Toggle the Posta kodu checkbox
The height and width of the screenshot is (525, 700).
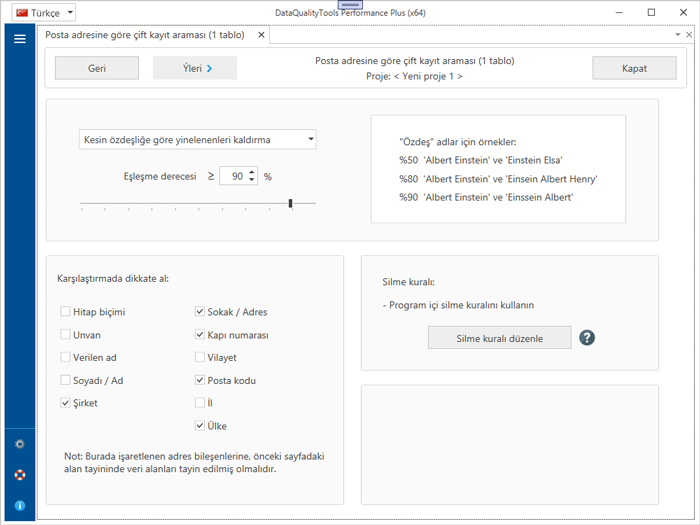pos(200,380)
